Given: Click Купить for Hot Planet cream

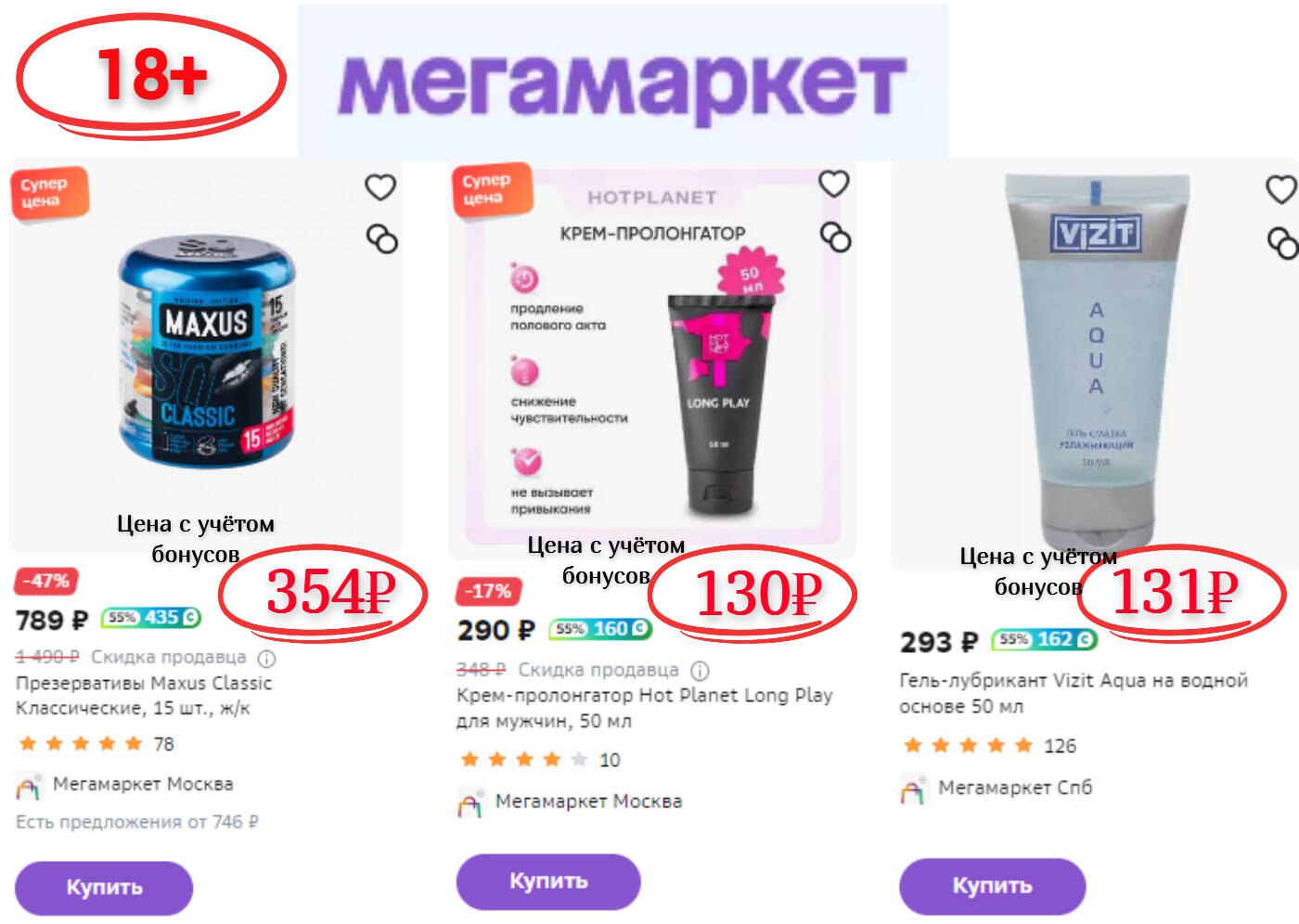Looking at the screenshot, I should [x=548, y=881].
